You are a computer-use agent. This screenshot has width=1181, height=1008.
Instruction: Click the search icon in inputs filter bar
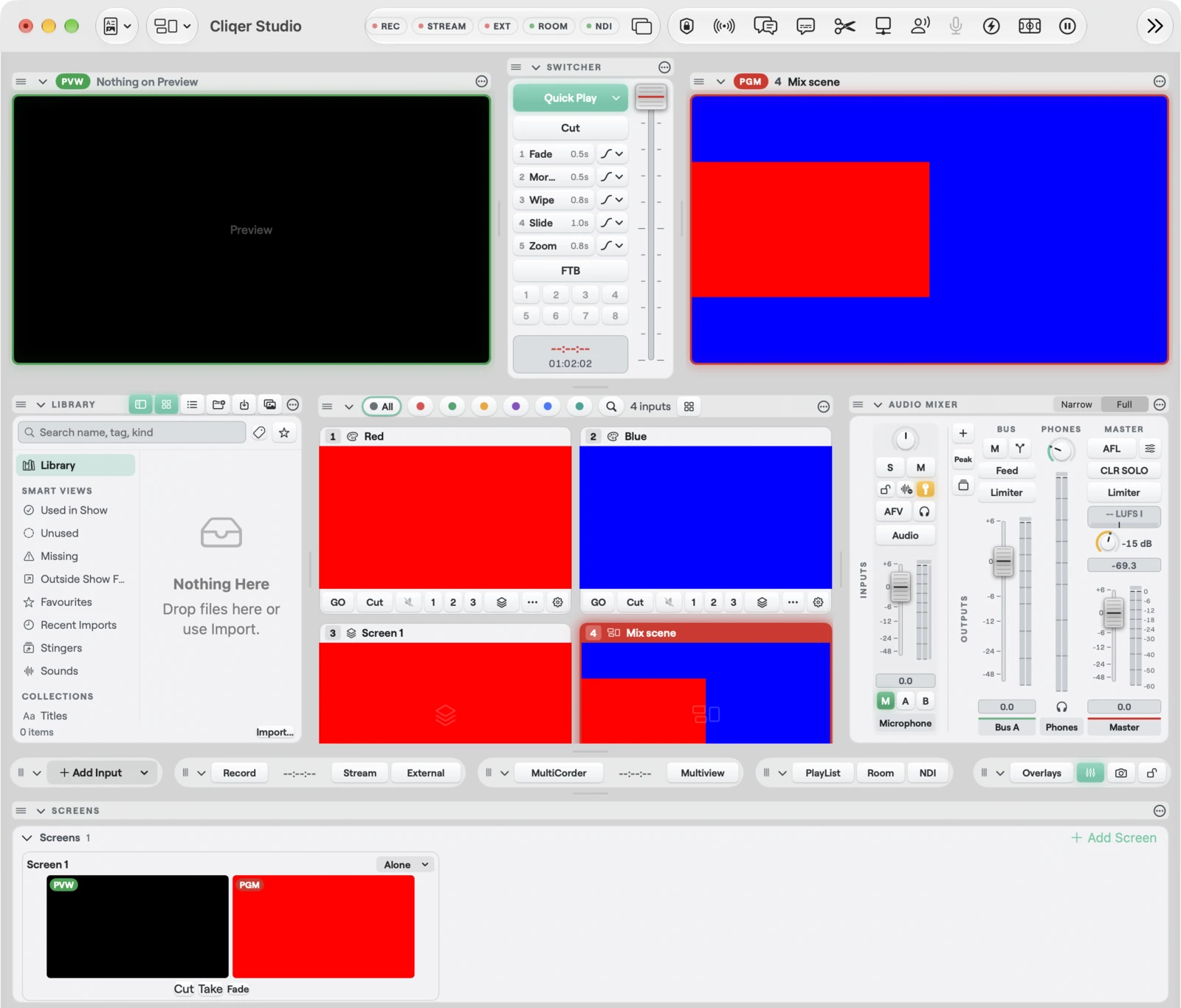(611, 407)
